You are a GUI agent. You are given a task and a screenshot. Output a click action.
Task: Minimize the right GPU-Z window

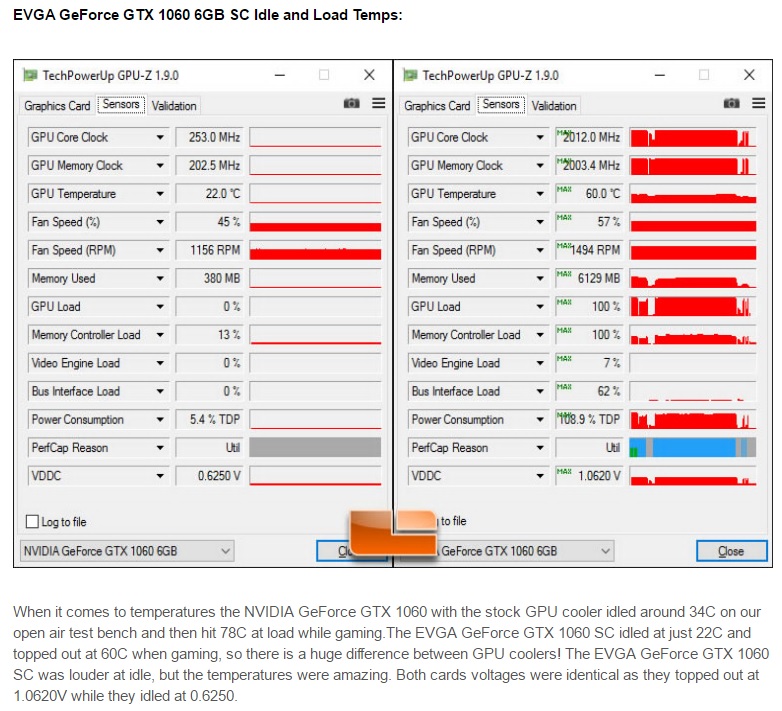(x=660, y=75)
